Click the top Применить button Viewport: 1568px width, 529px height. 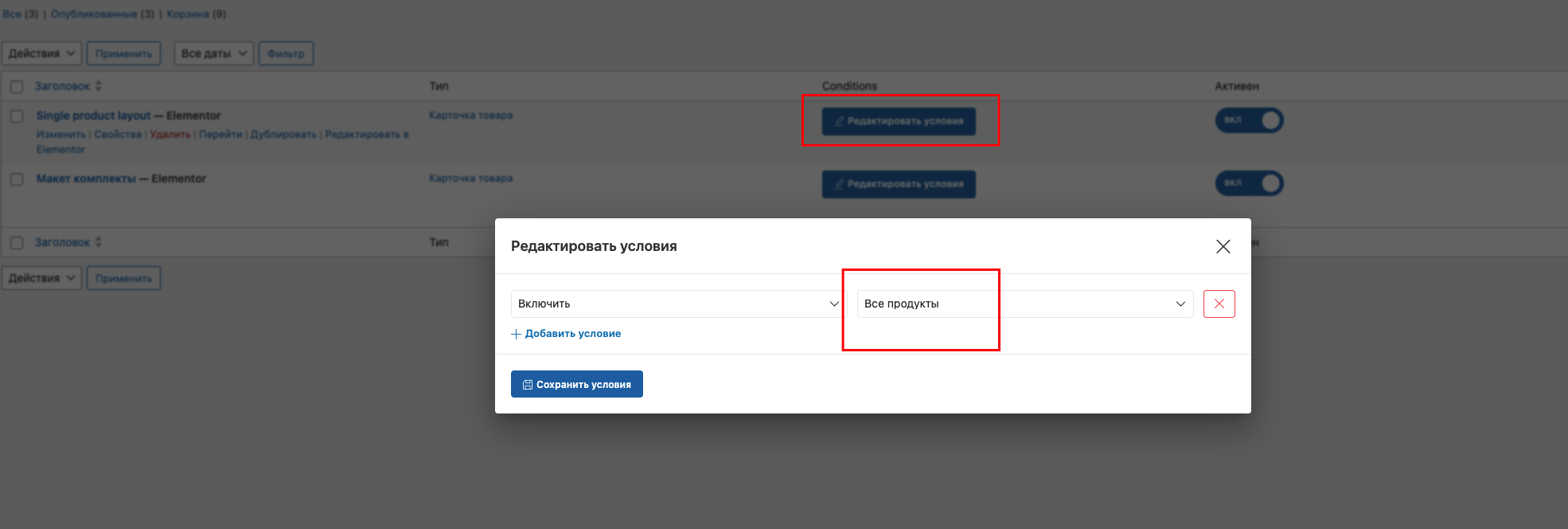tap(123, 53)
